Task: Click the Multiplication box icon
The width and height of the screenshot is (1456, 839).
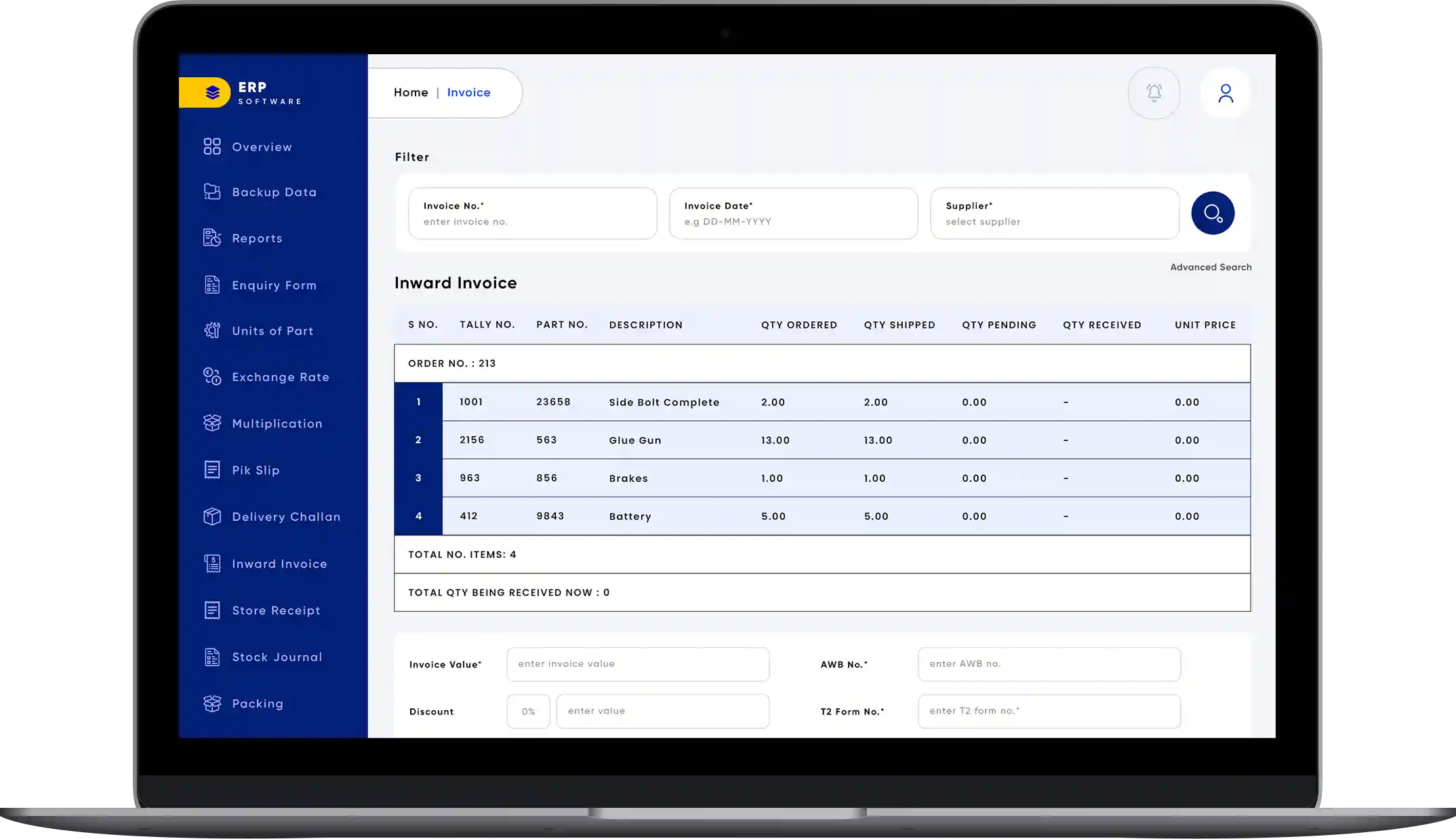Action: click(212, 423)
